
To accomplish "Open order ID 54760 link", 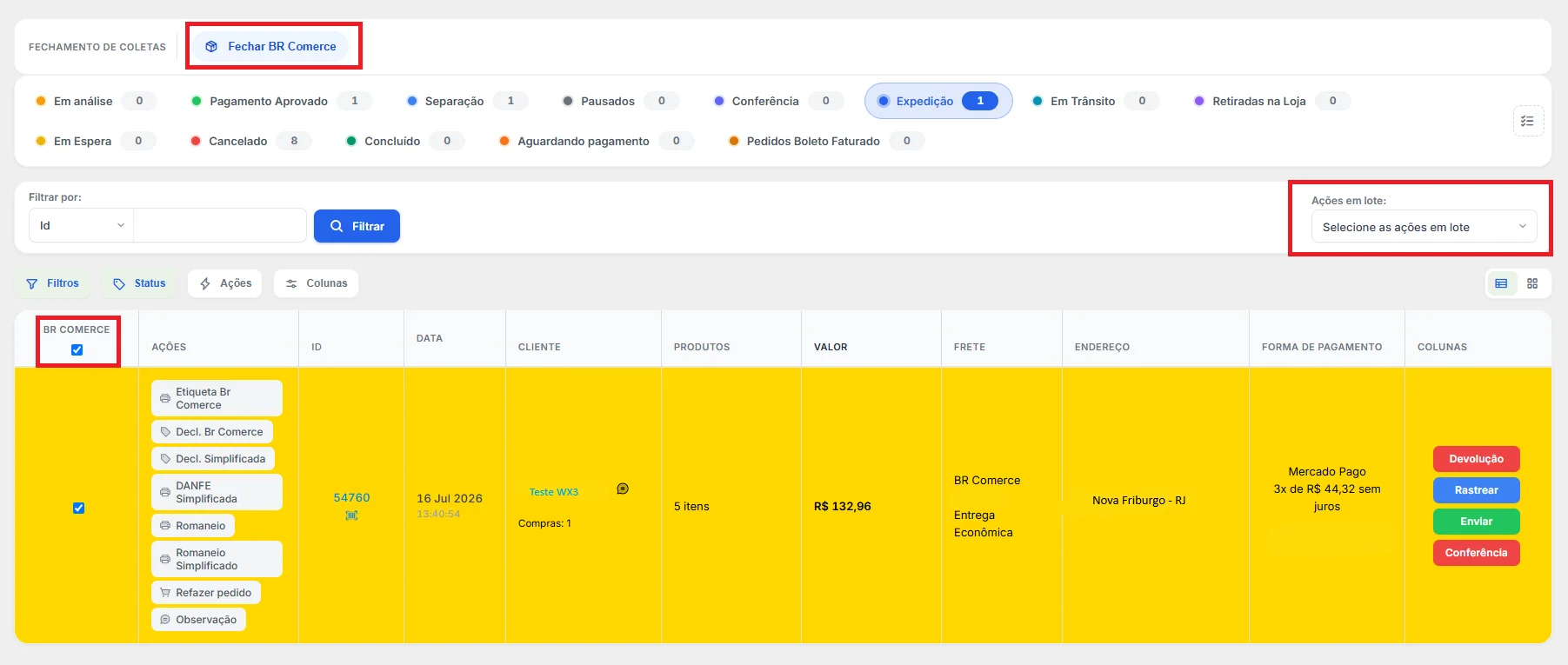I will point(351,498).
